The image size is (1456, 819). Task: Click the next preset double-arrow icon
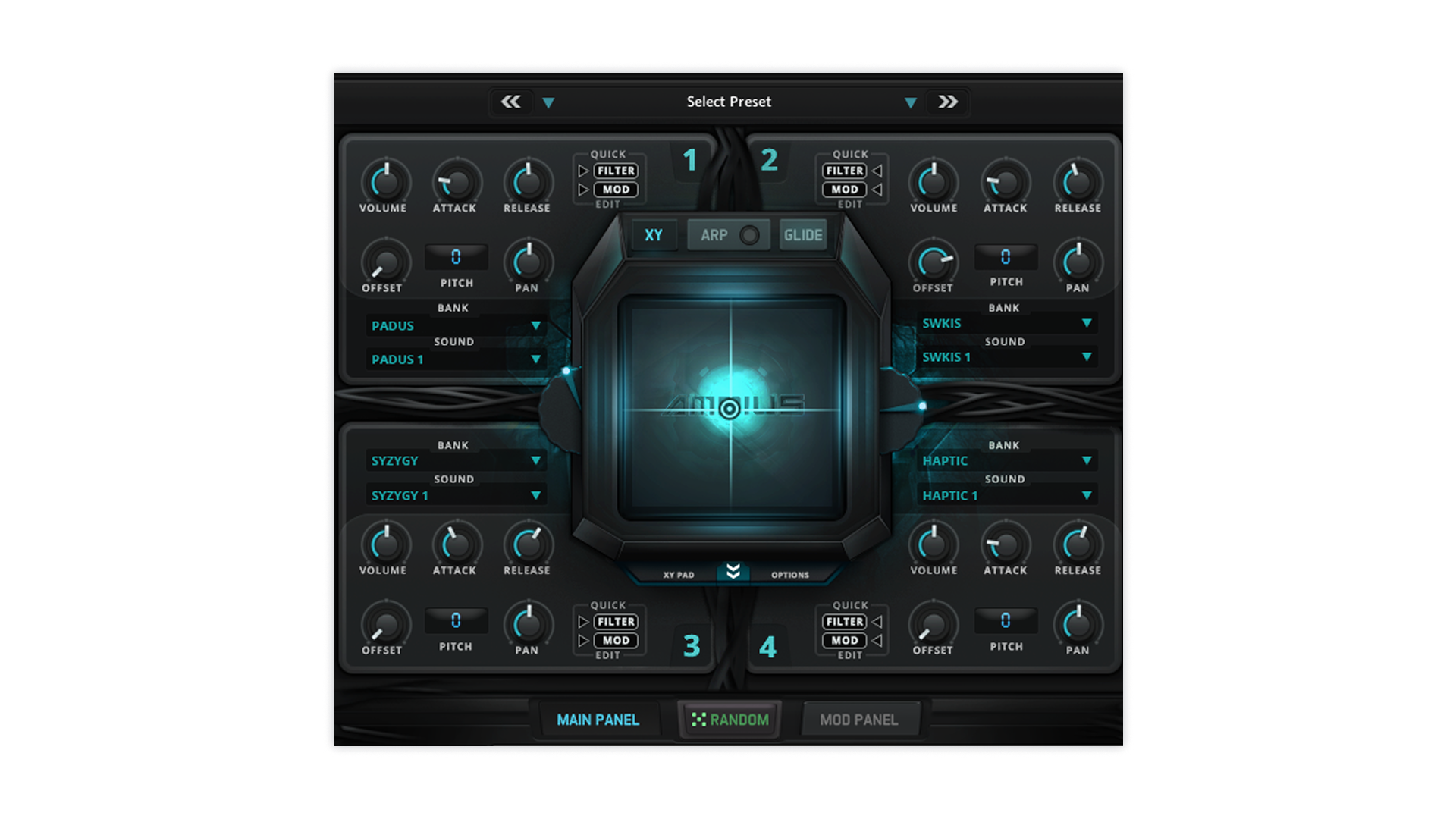947,102
